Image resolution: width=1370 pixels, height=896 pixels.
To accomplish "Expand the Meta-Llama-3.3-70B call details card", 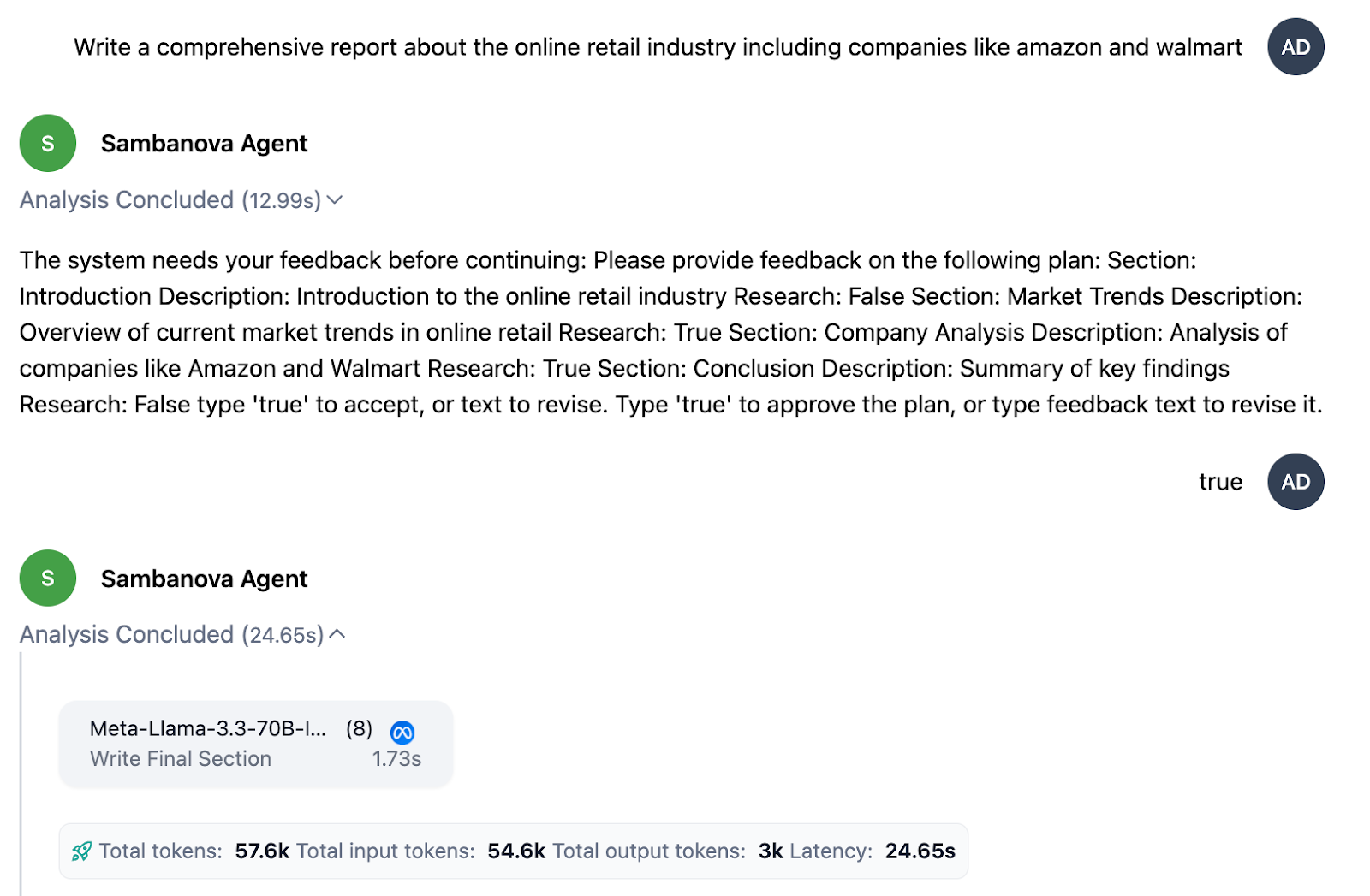I will click(x=255, y=744).
